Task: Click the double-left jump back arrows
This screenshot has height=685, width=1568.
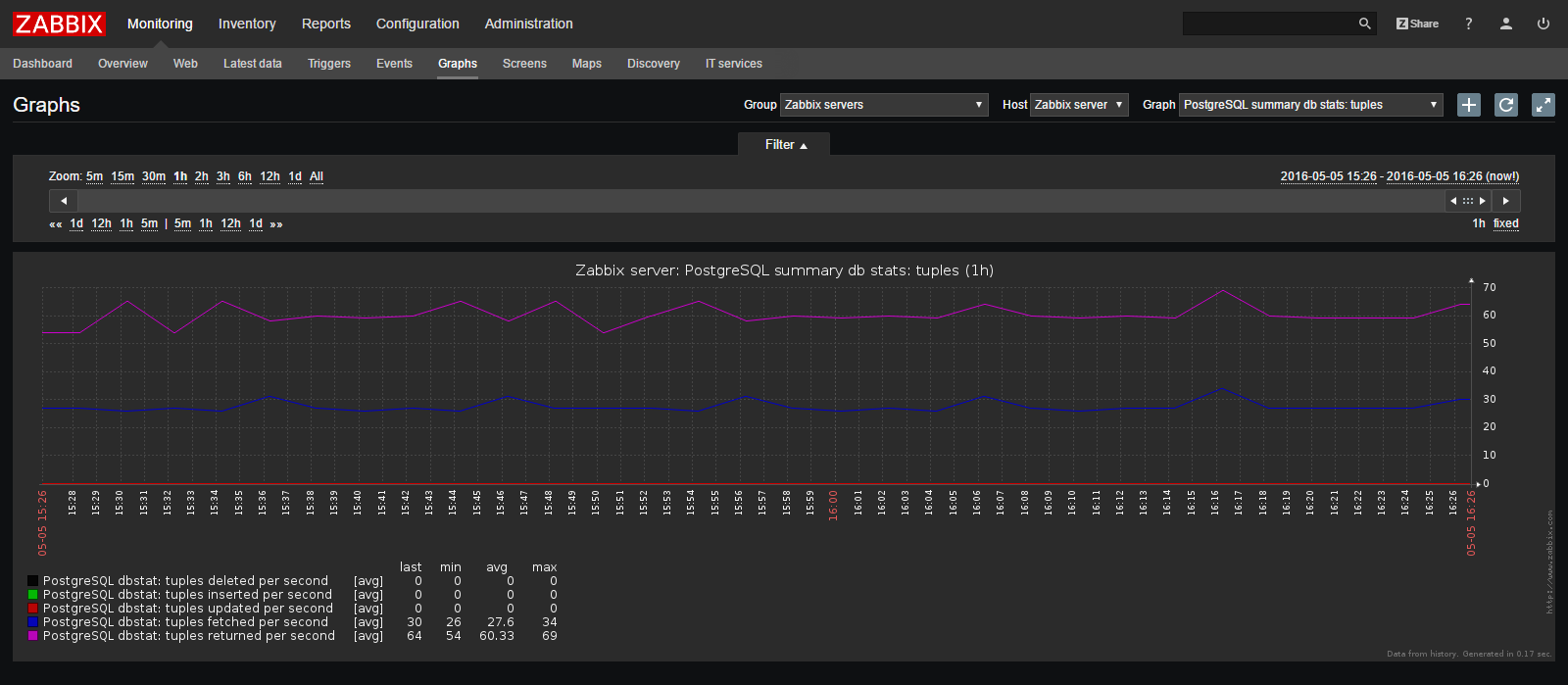Action: click(56, 224)
